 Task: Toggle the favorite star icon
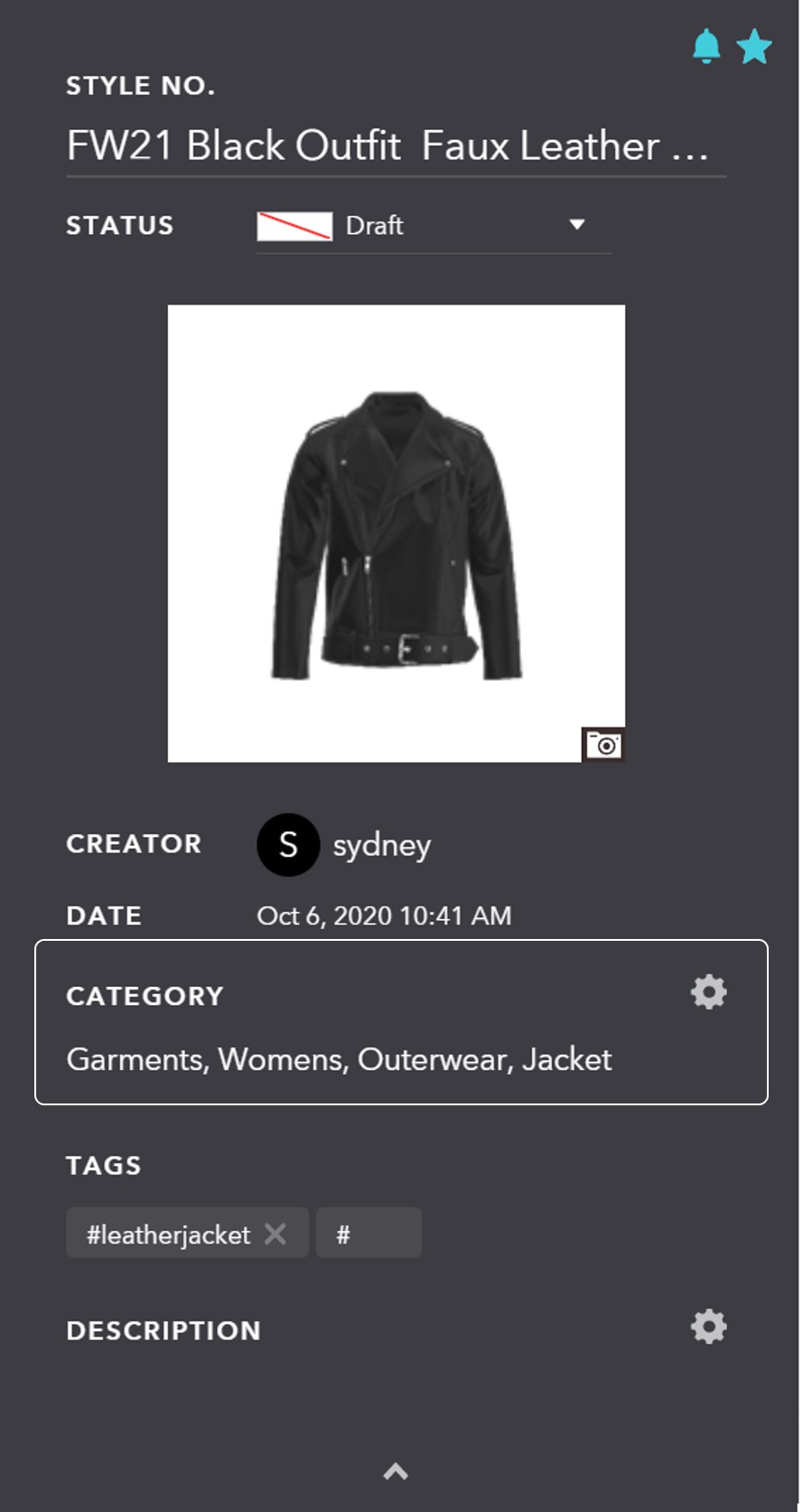pos(754,46)
